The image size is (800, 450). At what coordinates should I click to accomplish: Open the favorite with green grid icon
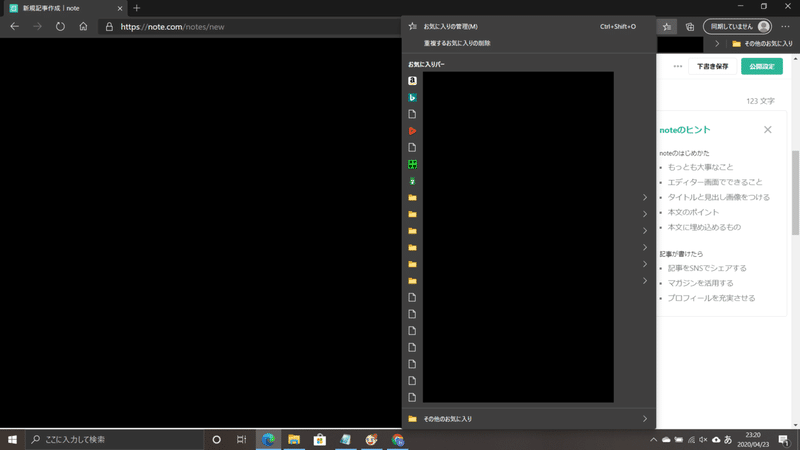tap(412, 164)
